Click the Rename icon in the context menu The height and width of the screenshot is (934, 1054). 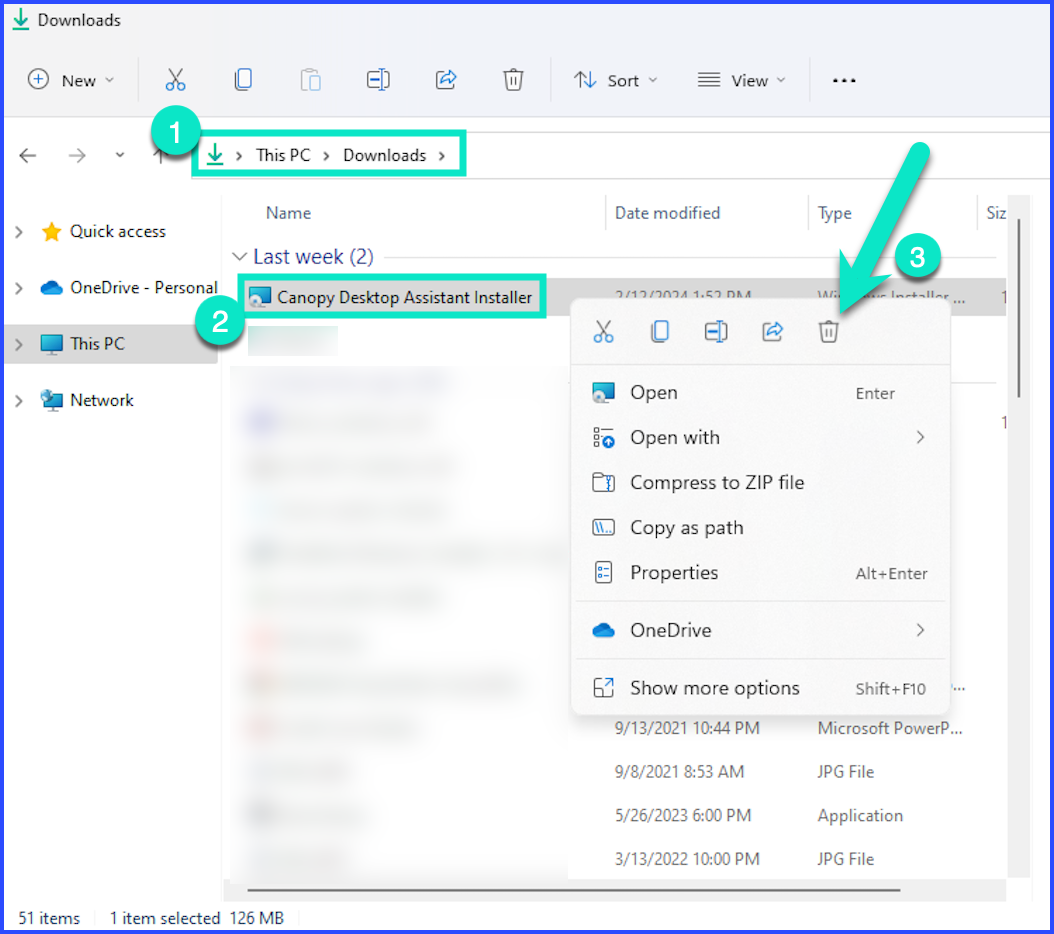point(716,332)
